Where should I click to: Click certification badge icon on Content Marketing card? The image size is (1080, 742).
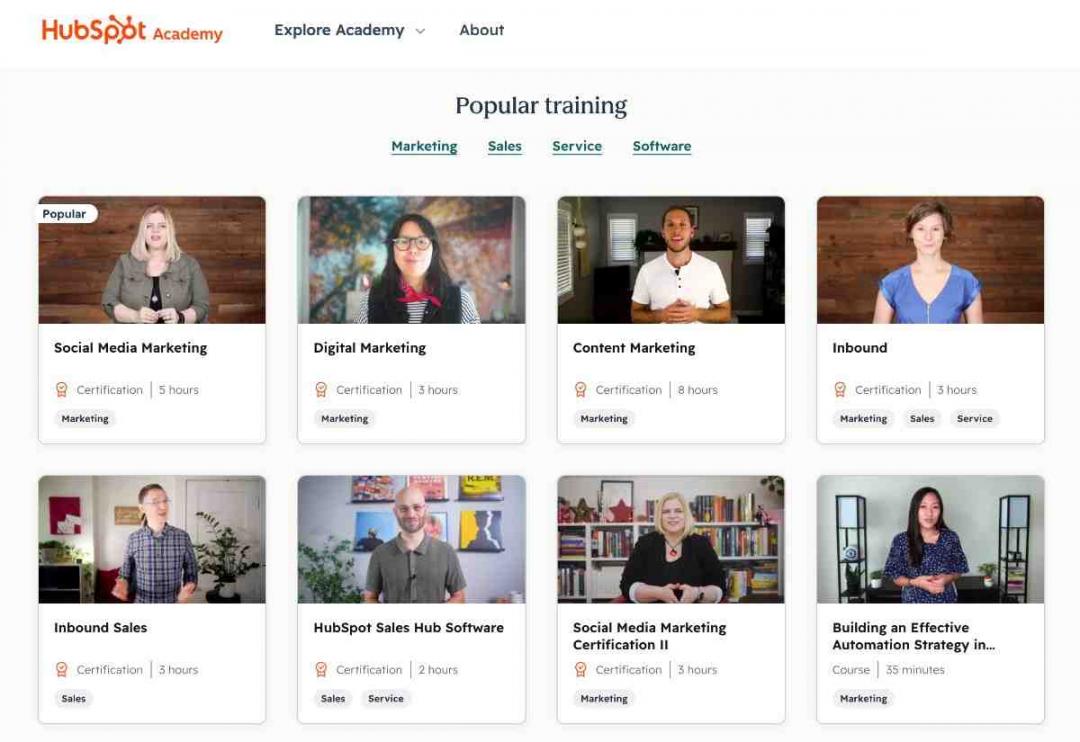(x=581, y=390)
